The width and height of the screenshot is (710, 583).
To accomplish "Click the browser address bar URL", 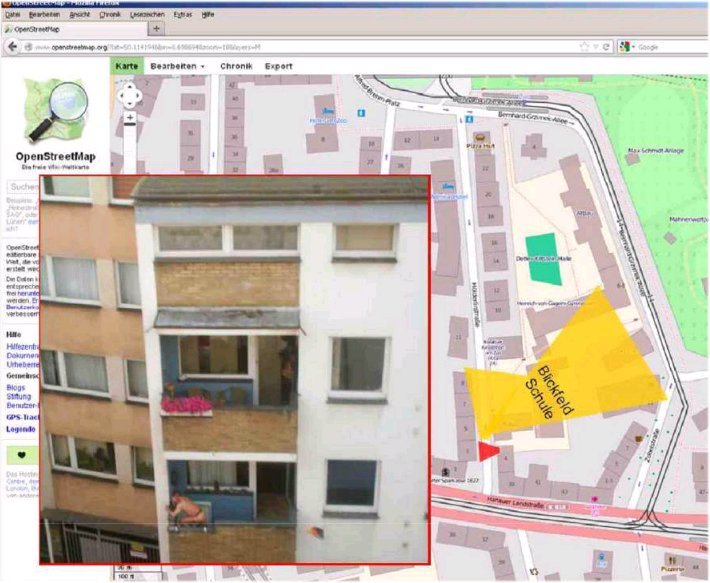I will click(147, 47).
